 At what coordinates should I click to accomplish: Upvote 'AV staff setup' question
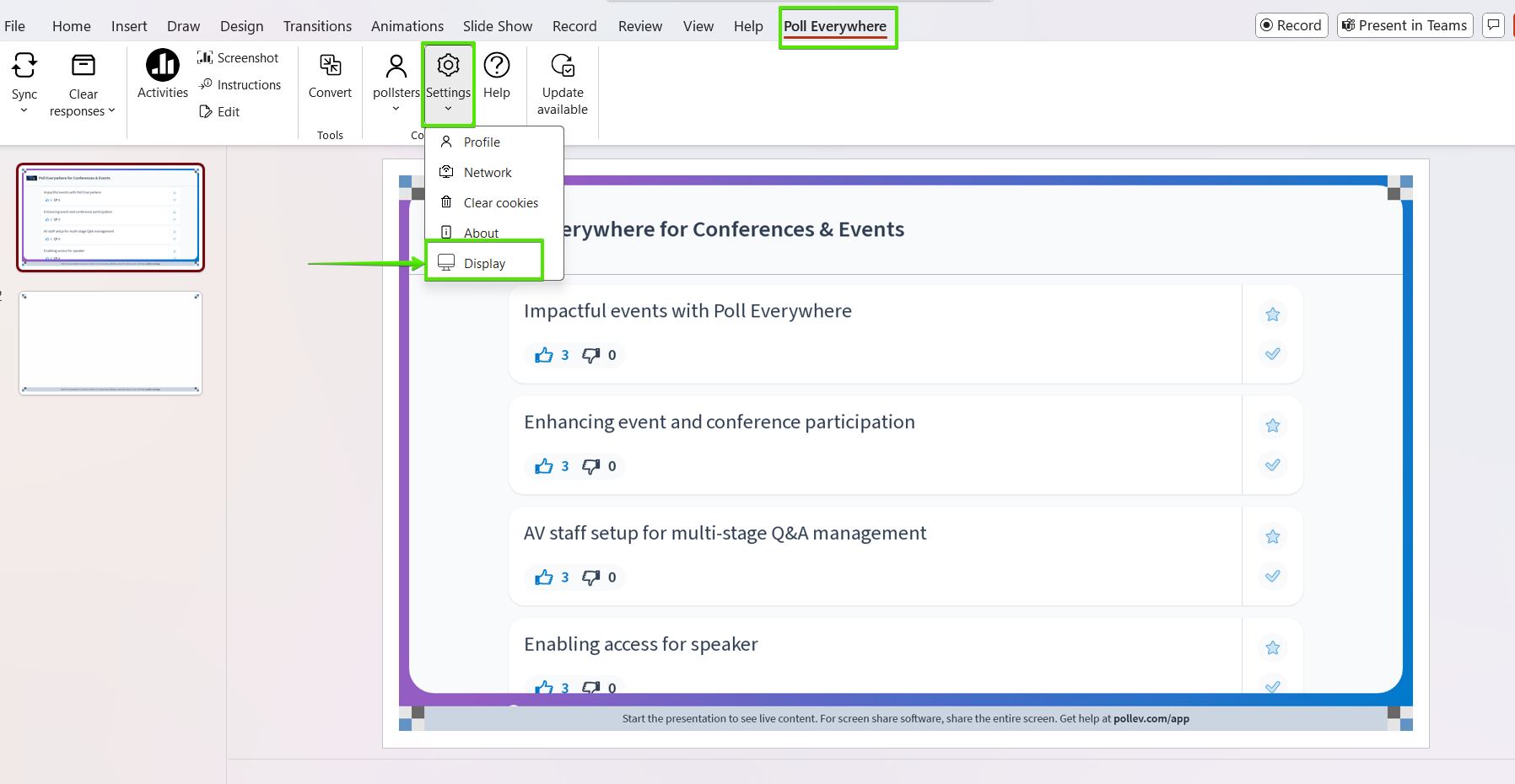pyautogui.click(x=544, y=577)
